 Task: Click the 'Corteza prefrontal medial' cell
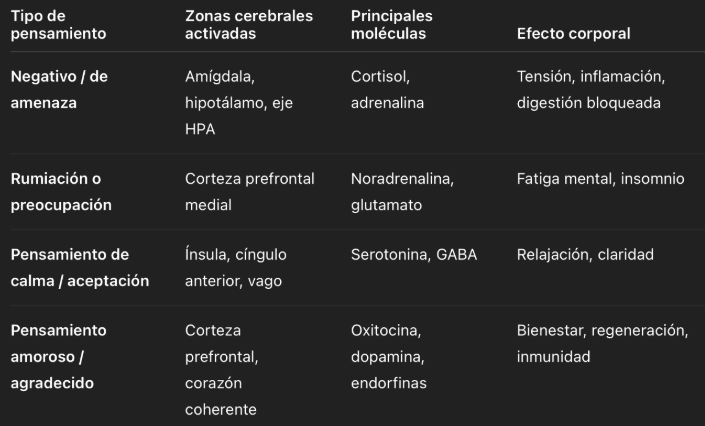(250, 192)
